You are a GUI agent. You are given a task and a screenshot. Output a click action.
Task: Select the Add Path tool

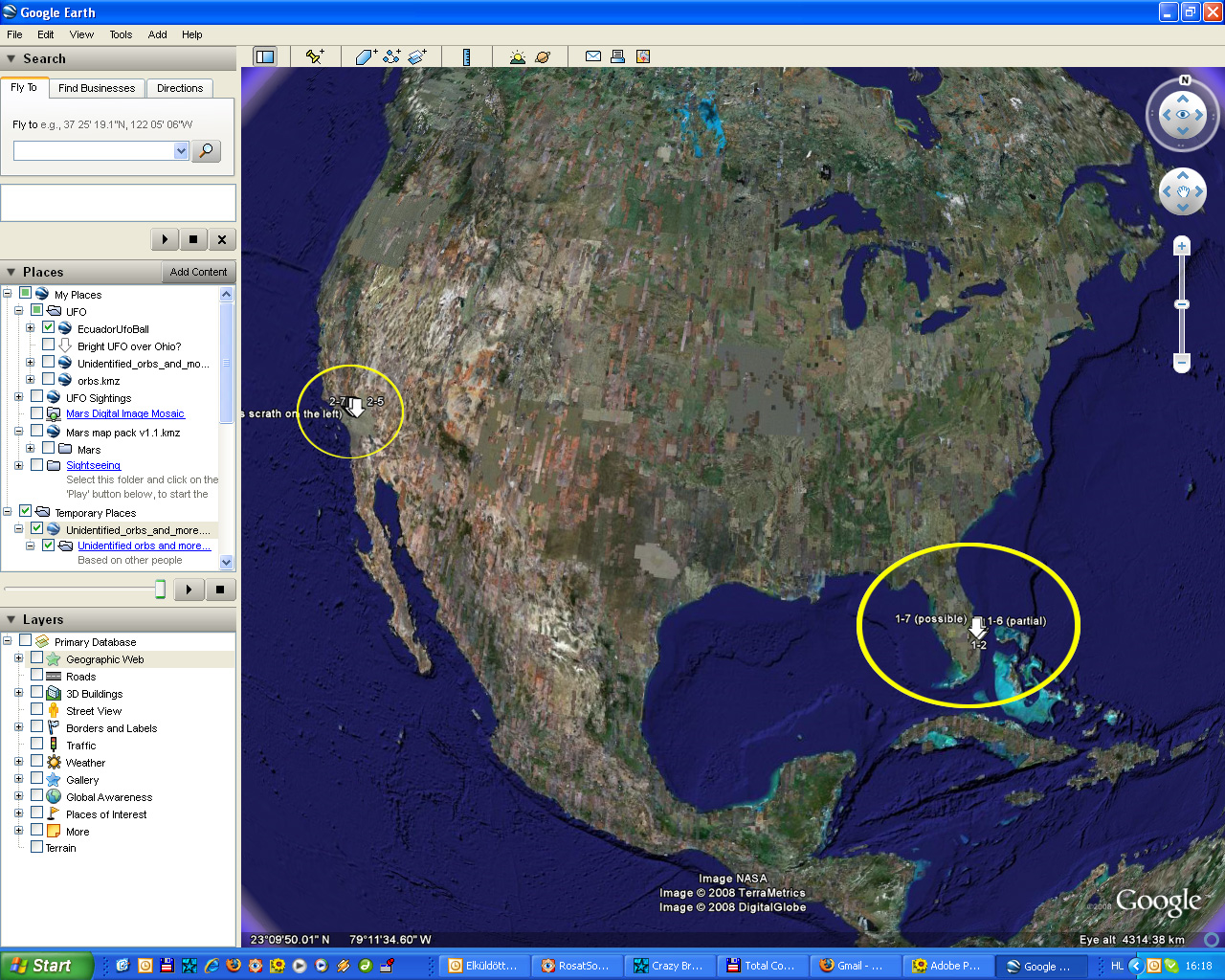point(391,56)
